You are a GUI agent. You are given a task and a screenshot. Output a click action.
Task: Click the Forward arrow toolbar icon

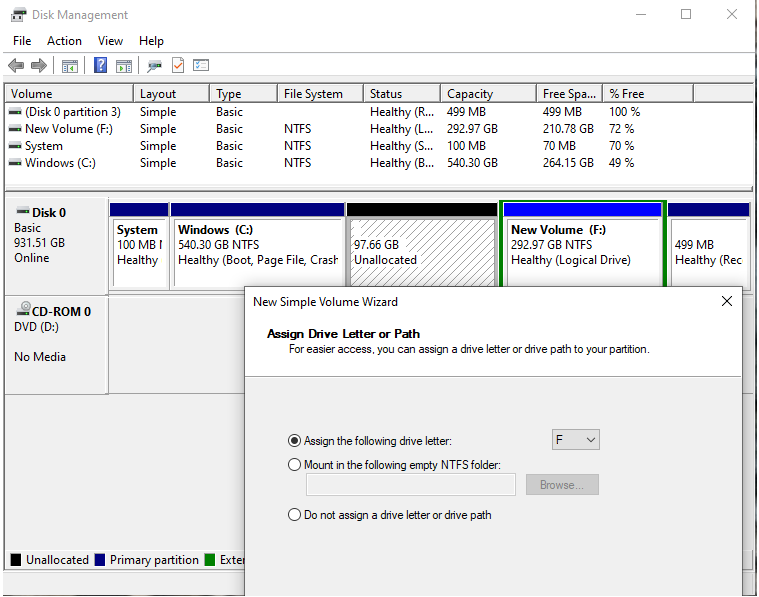pos(39,65)
